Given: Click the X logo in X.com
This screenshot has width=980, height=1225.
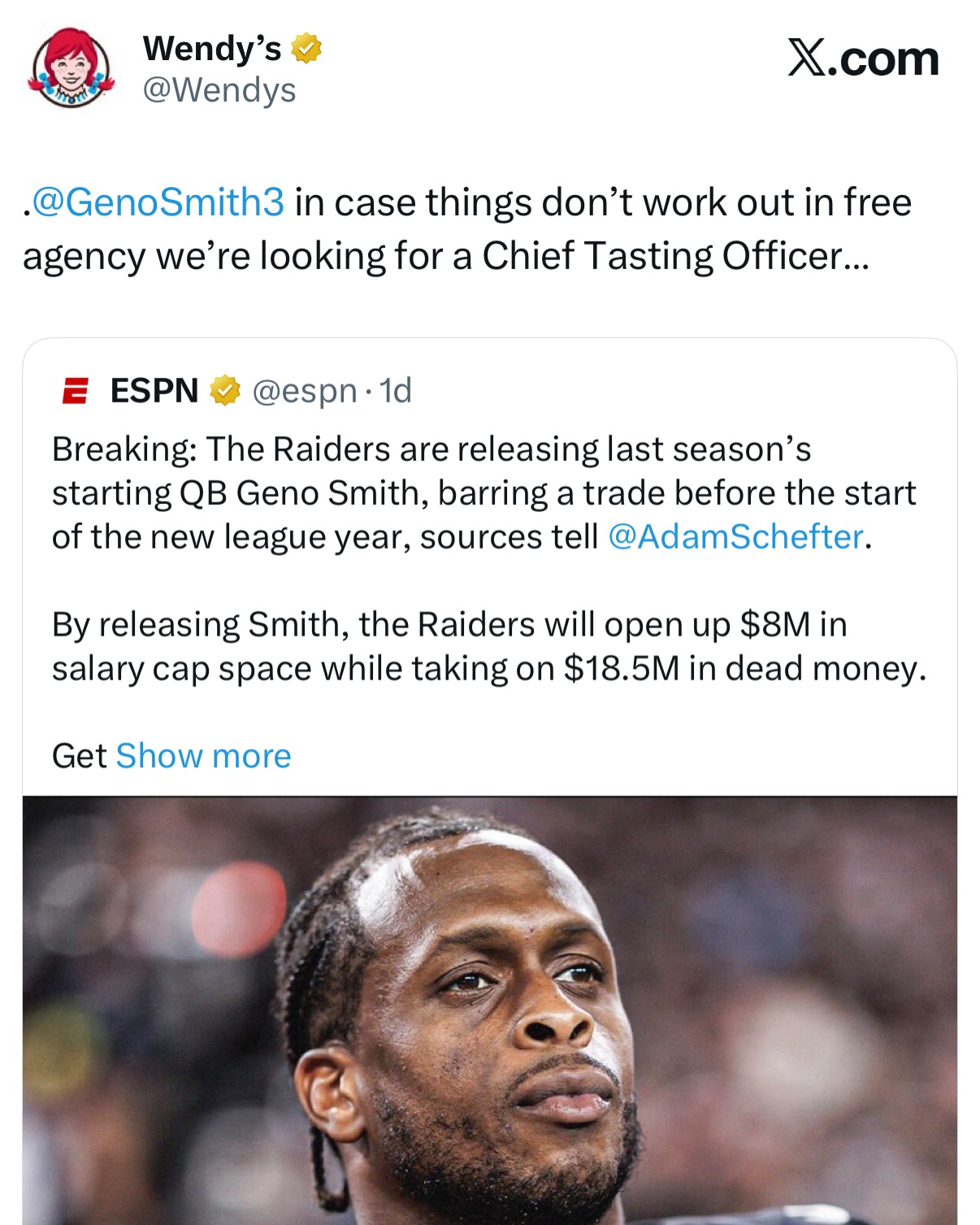Looking at the screenshot, I should tap(806, 59).
